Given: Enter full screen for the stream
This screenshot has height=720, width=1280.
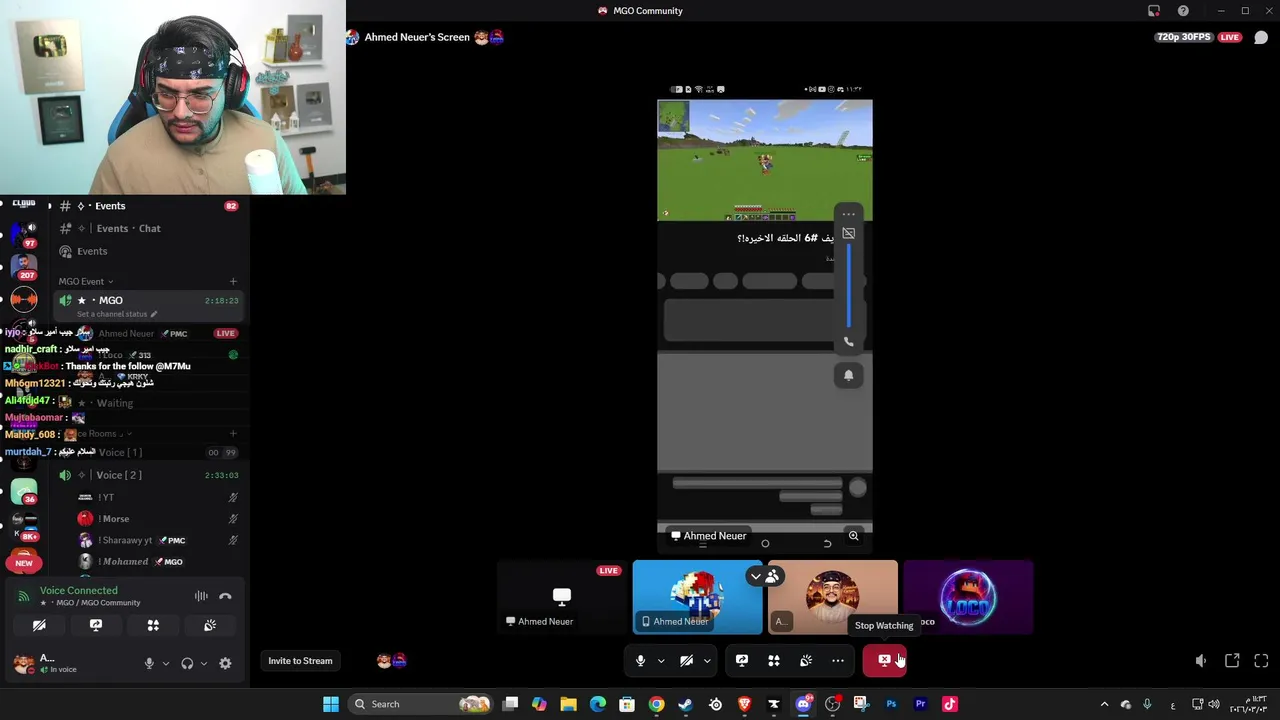Looking at the screenshot, I should (x=1261, y=661).
